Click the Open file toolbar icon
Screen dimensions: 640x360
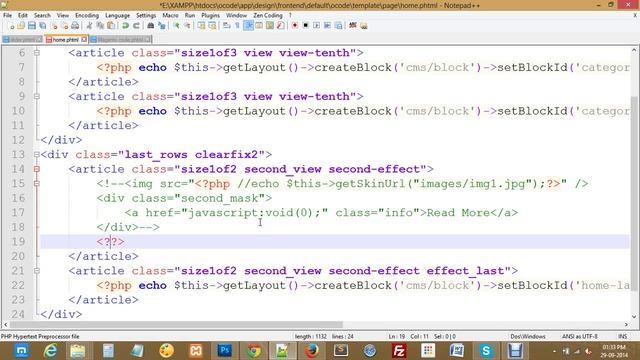(x=21, y=26)
